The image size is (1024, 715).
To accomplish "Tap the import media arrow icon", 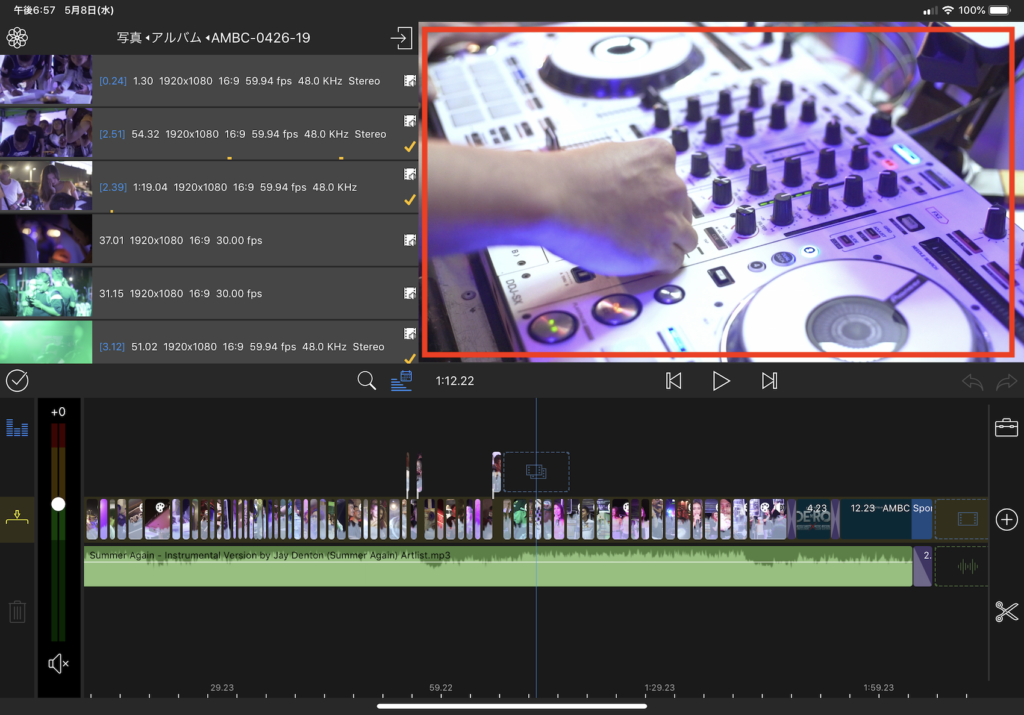I will click(x=400, y=38).
